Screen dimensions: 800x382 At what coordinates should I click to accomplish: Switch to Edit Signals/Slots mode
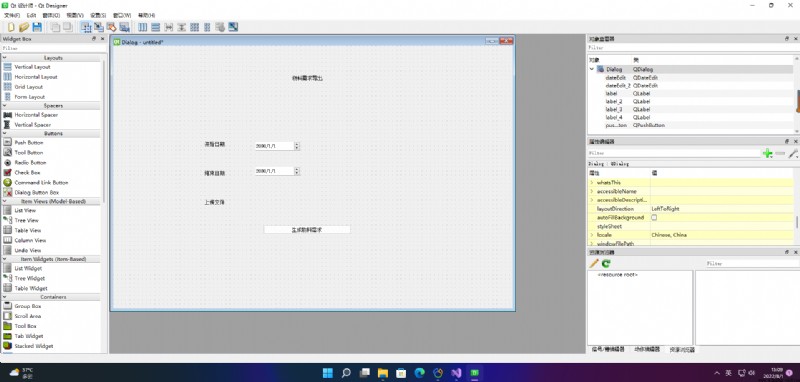99,27
